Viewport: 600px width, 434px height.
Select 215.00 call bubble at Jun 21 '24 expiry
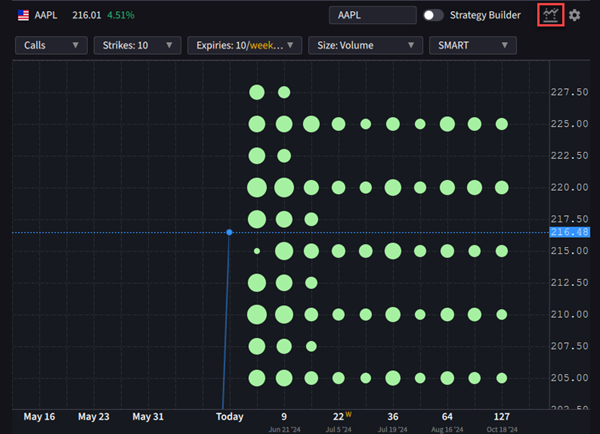(284, 251)
